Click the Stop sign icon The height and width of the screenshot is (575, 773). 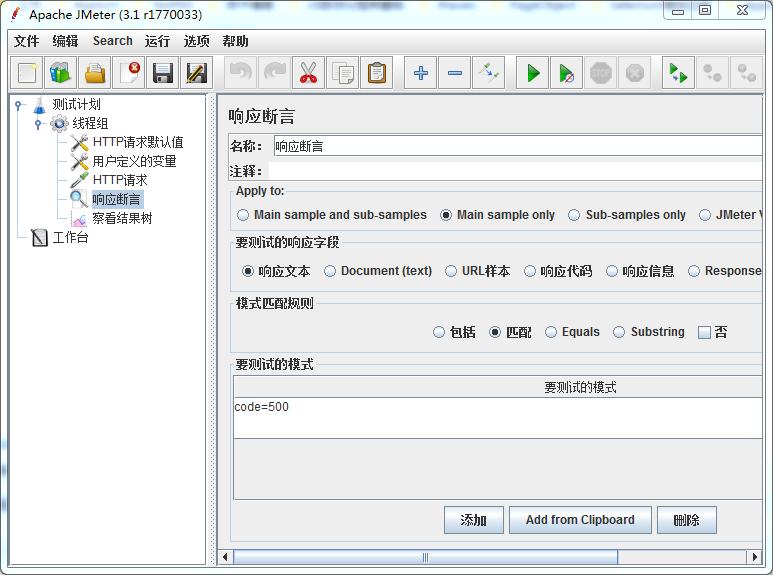coord(600,73)
